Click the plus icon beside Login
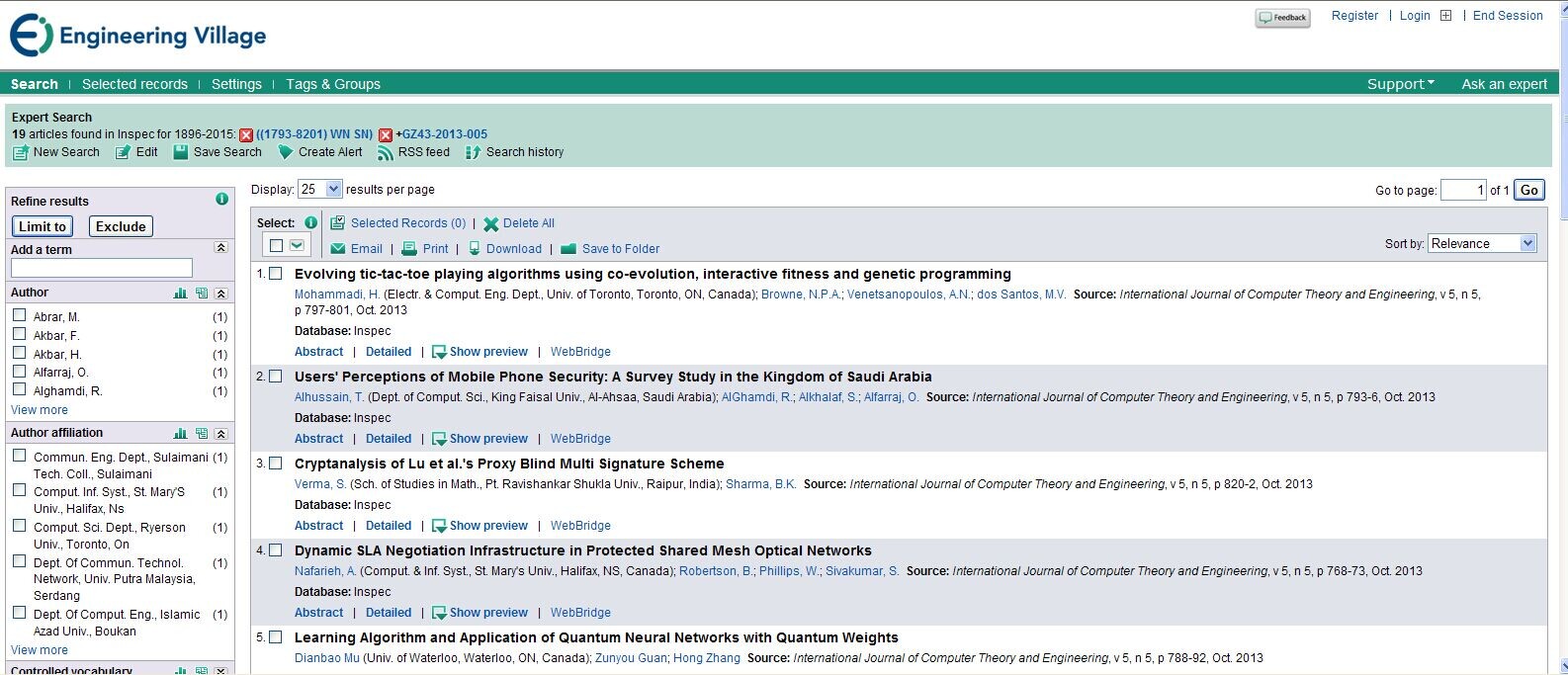 click(x=1445, y=16)
